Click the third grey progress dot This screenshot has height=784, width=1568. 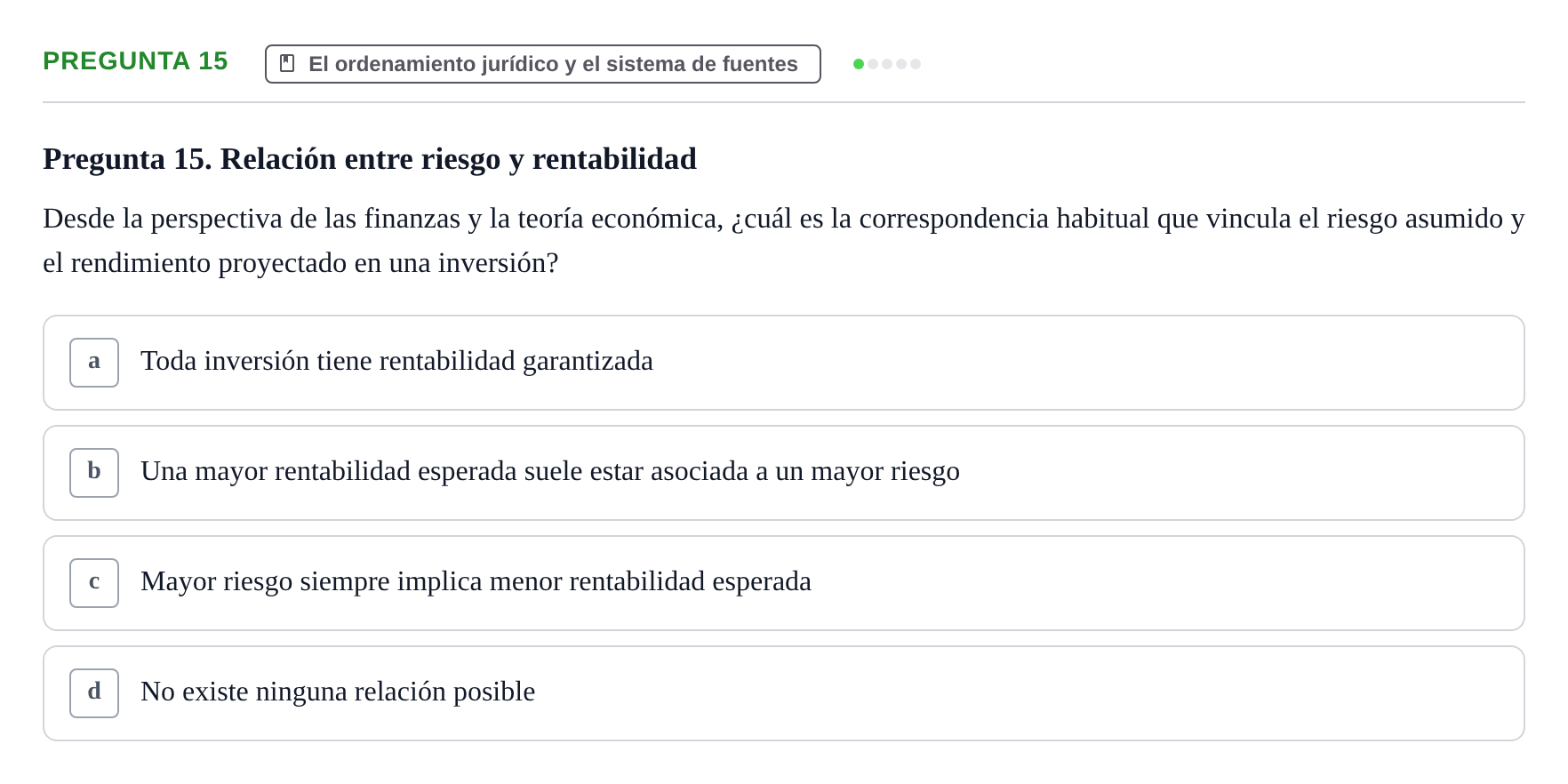point(887,64)
